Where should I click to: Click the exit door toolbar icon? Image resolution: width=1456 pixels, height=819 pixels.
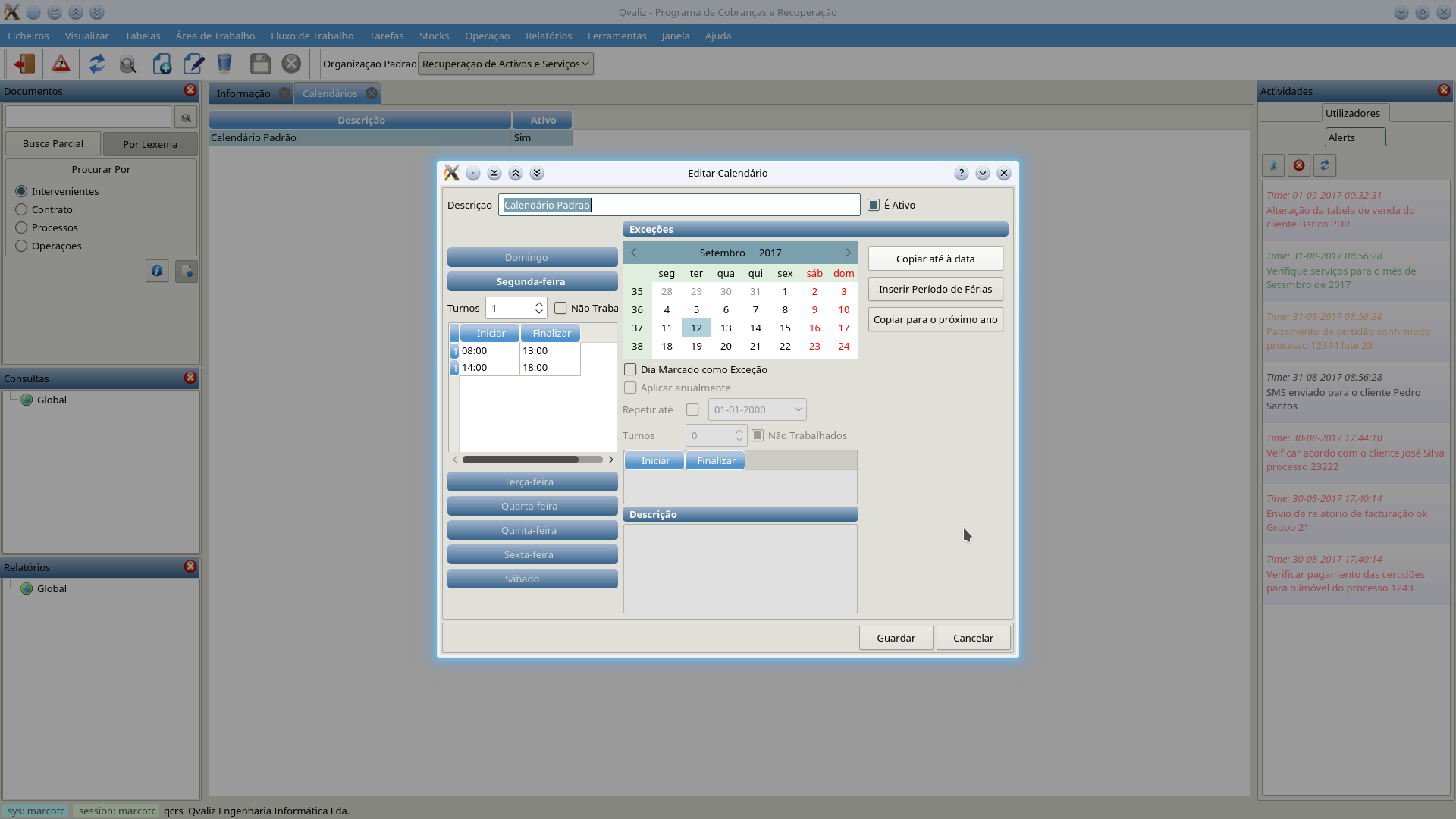pyautogui.click(x=24, y=64)
